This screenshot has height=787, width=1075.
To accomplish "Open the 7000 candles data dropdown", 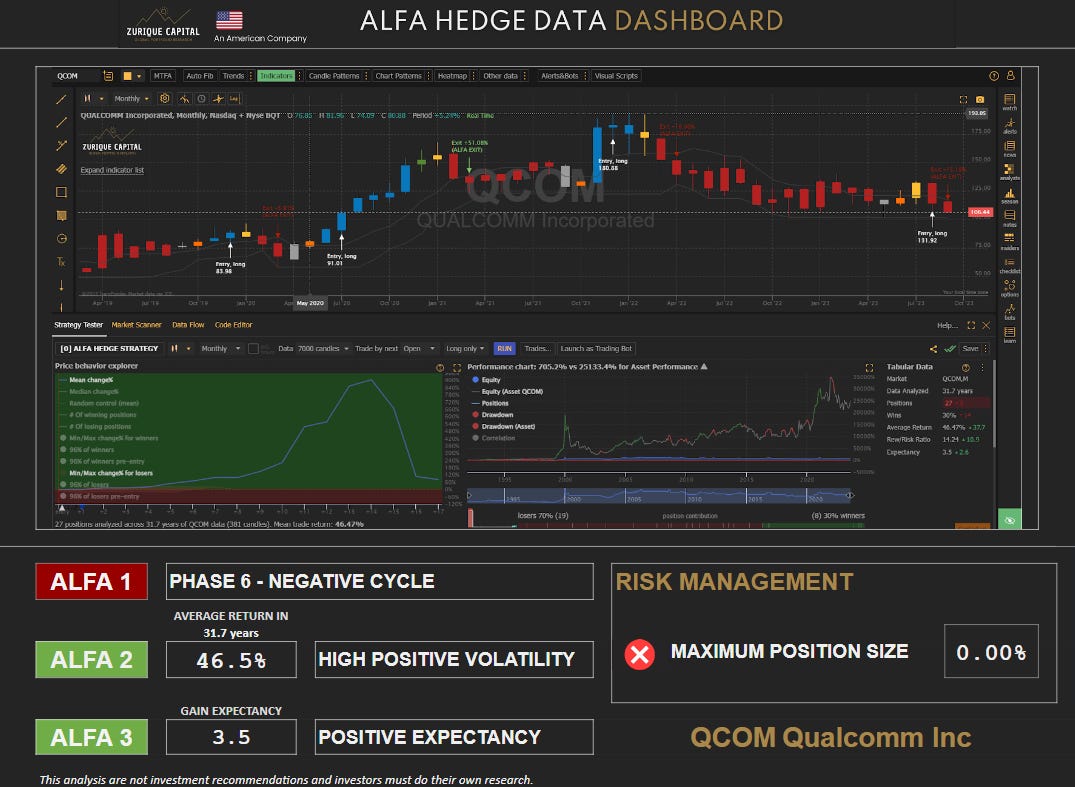I will [324, 349].
